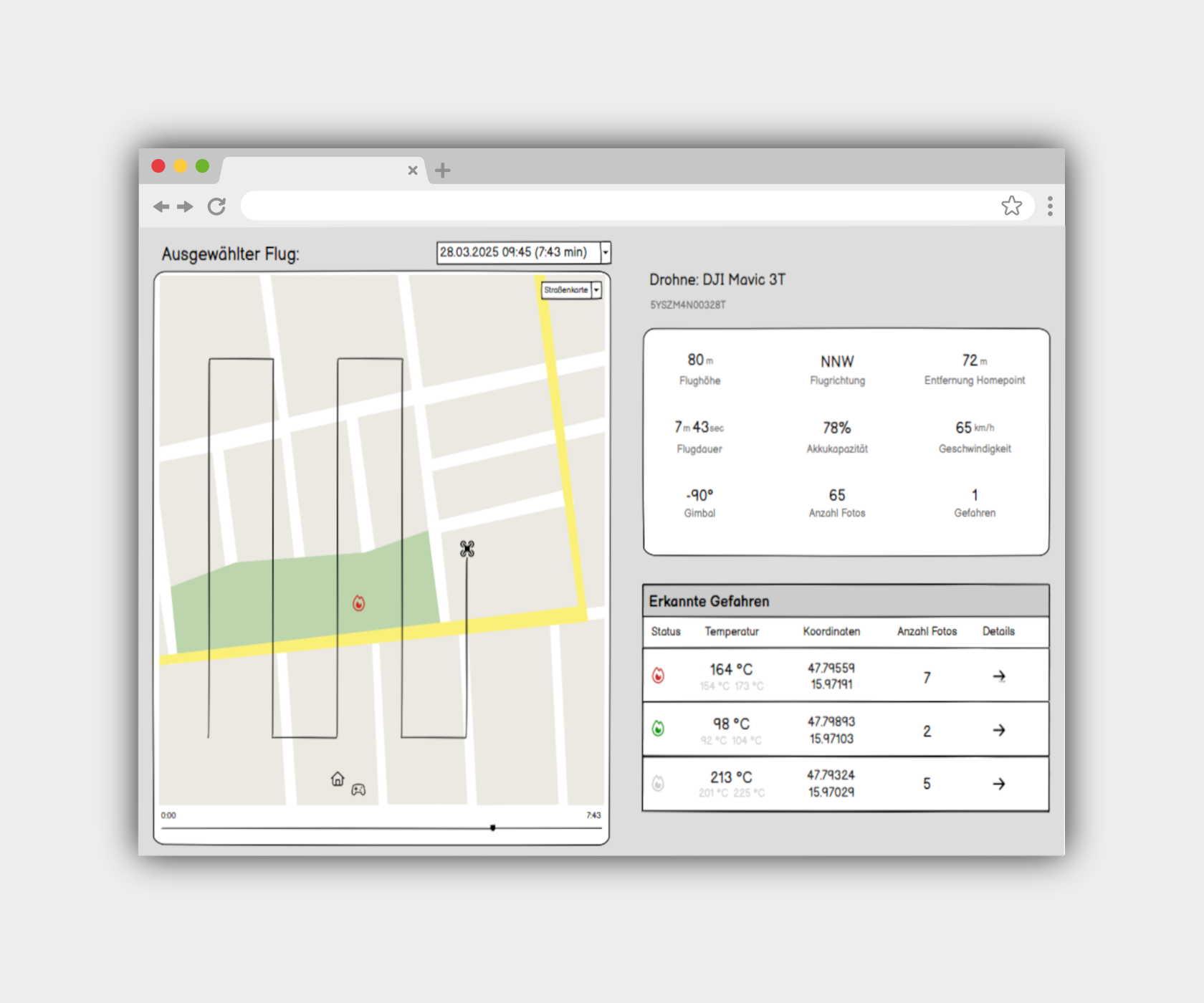Viewport: 1204px width, 1003px height.
Task: Click the 0:00 timeline start label
Action: [168, 815]
